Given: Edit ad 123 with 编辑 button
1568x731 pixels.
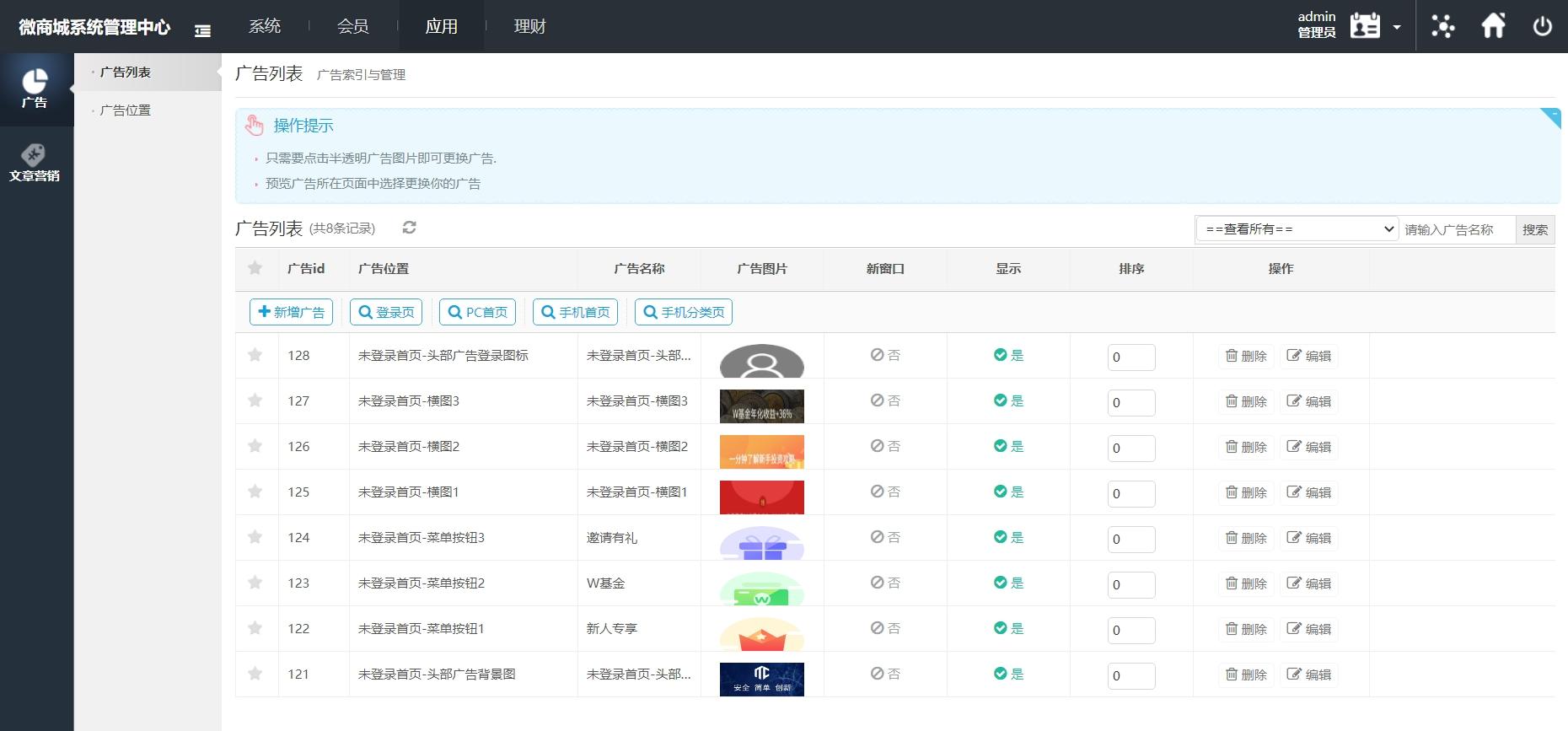Looking at the screenshot, I should point(1308,583).
